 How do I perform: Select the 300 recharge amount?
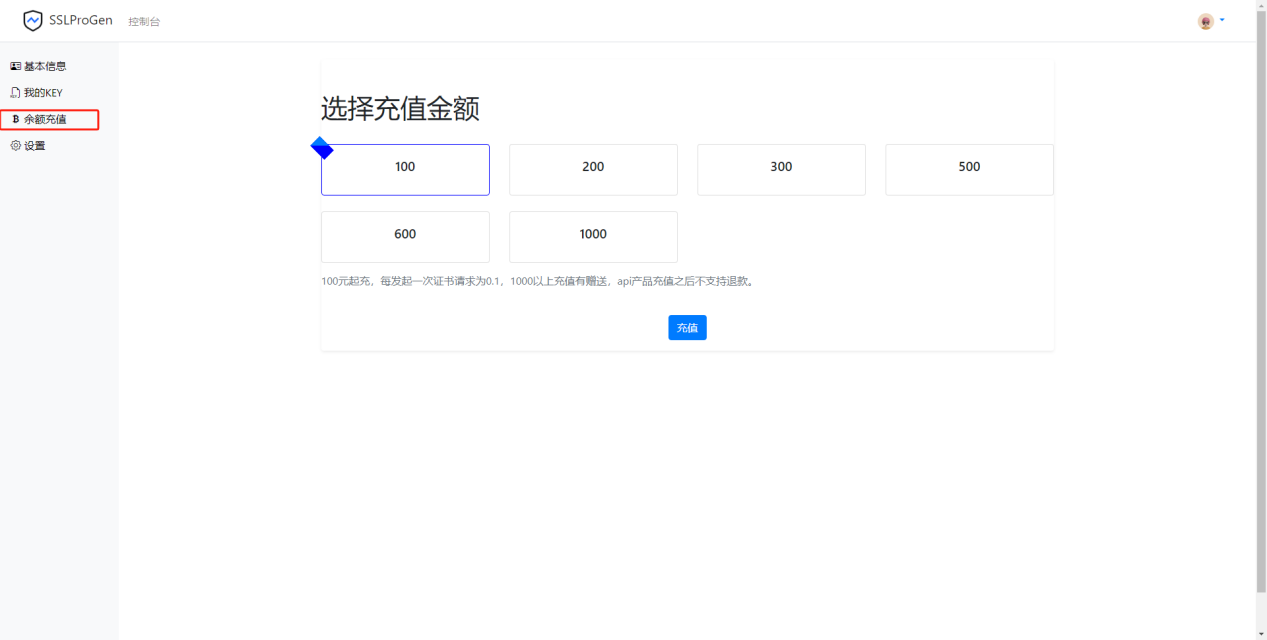click(x=781, y=169)
